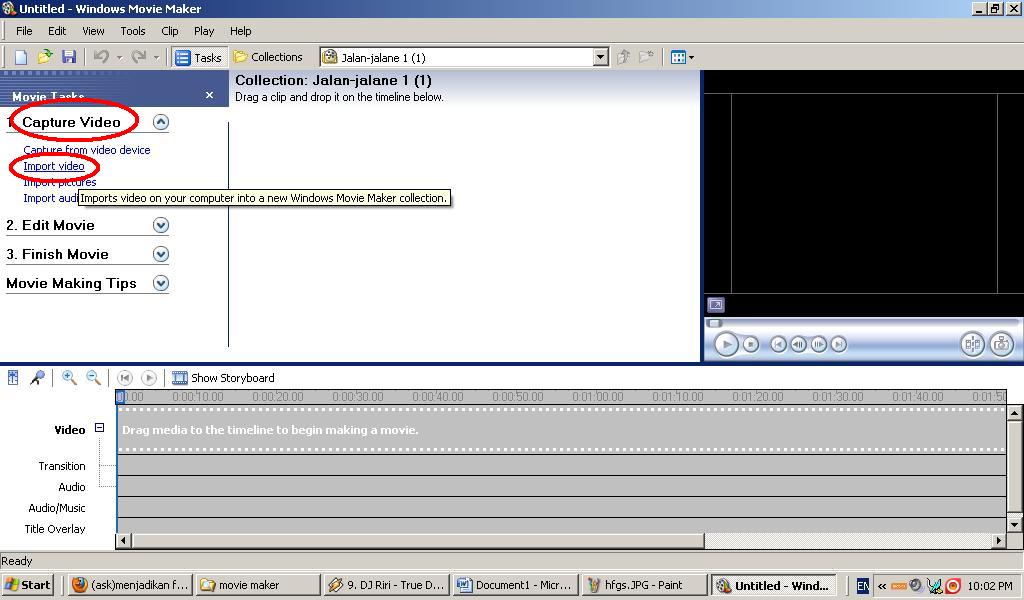Image resolution: width=1024 pixels, height=600 pixels.
Task: Click the Import pictures link
Action: [x=59, y=182]
